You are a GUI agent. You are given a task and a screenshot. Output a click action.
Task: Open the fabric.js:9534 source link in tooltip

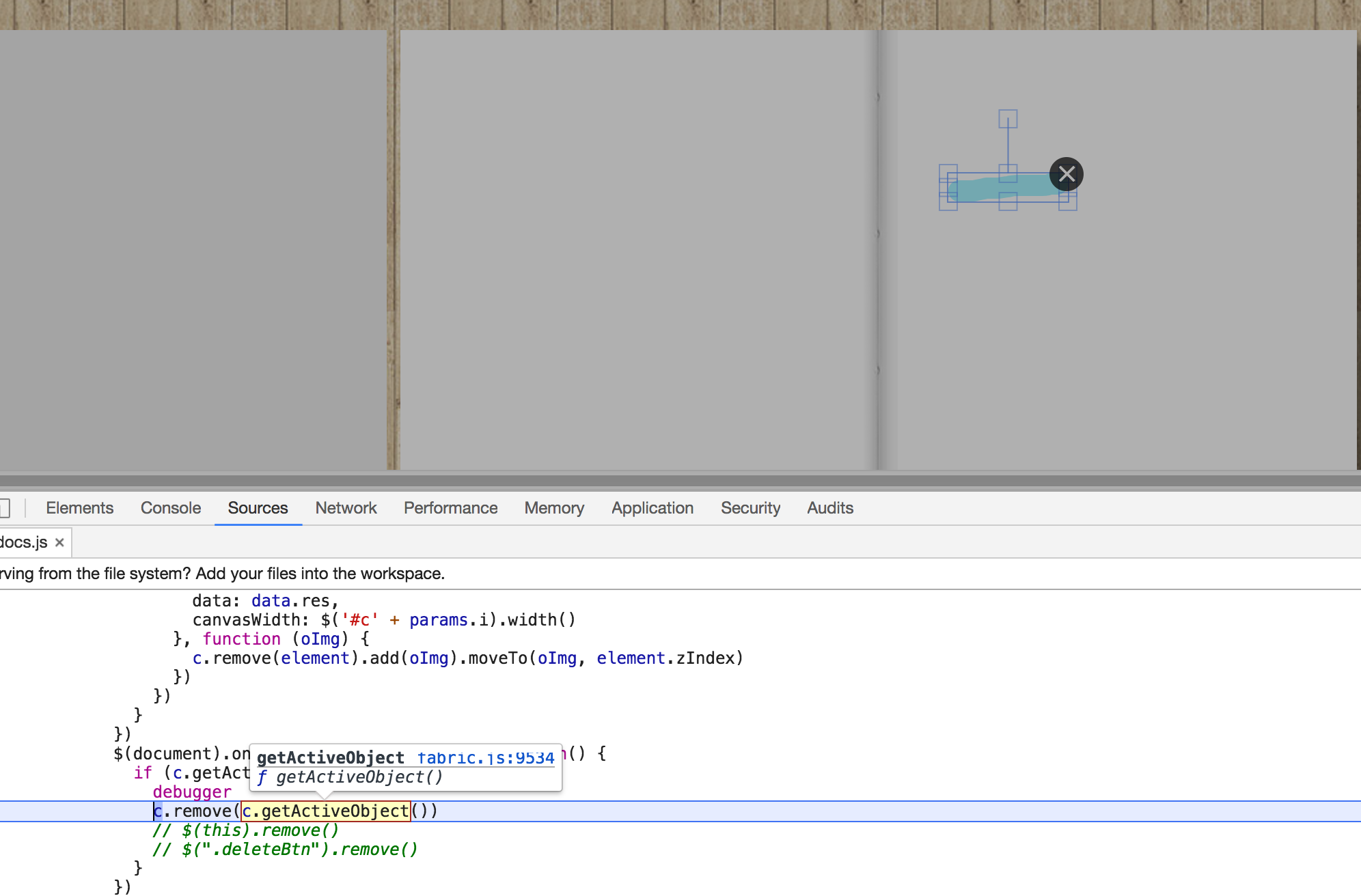[486, 758]
